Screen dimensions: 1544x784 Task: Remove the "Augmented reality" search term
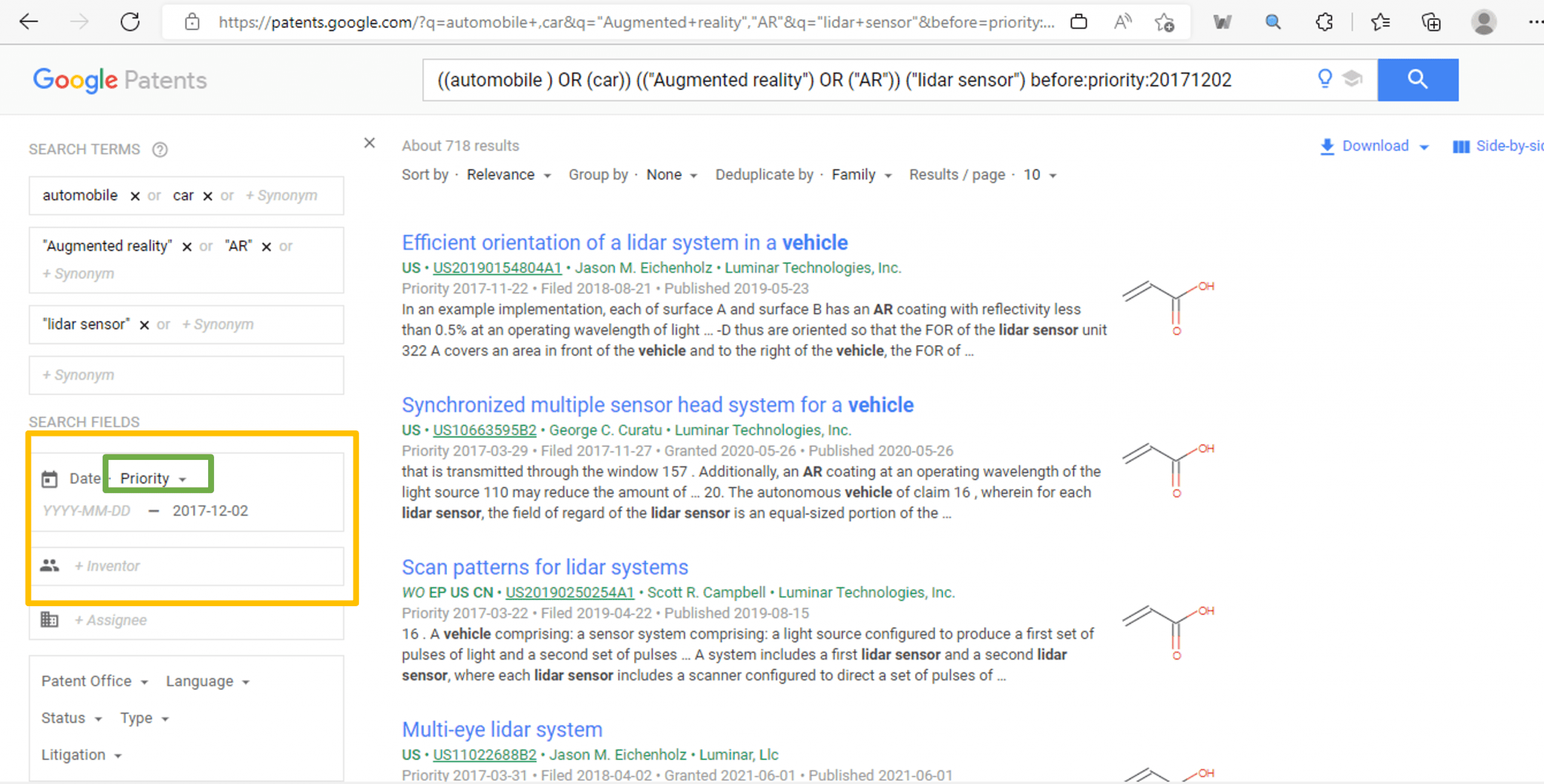pyautogui.click(x=187, y=246)
